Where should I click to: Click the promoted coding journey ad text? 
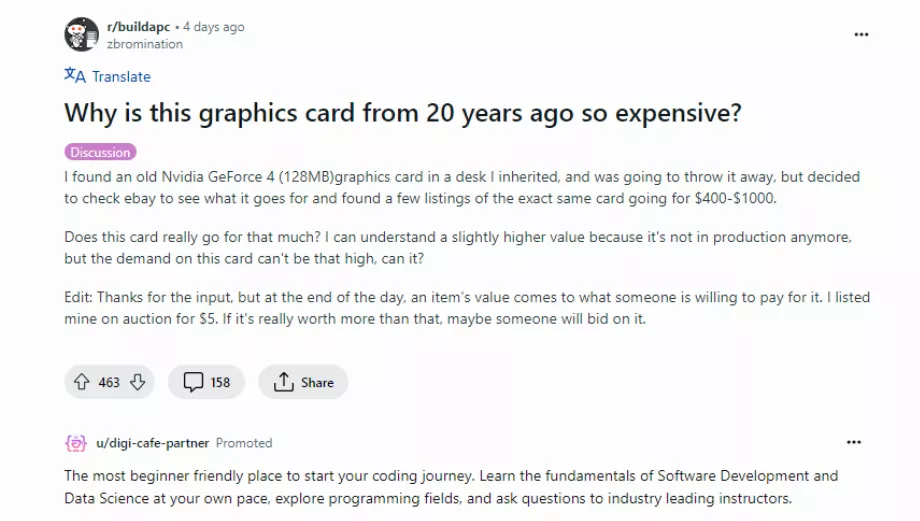click(451, 487)
